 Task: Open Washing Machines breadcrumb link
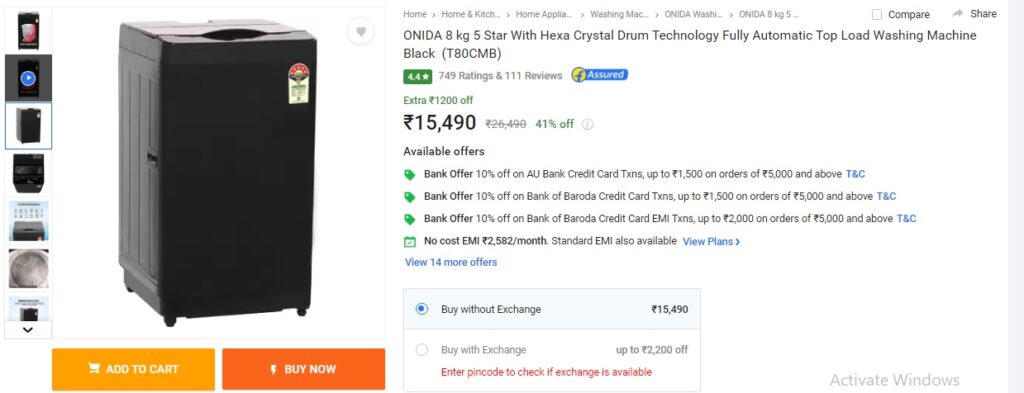coord(620,14)
